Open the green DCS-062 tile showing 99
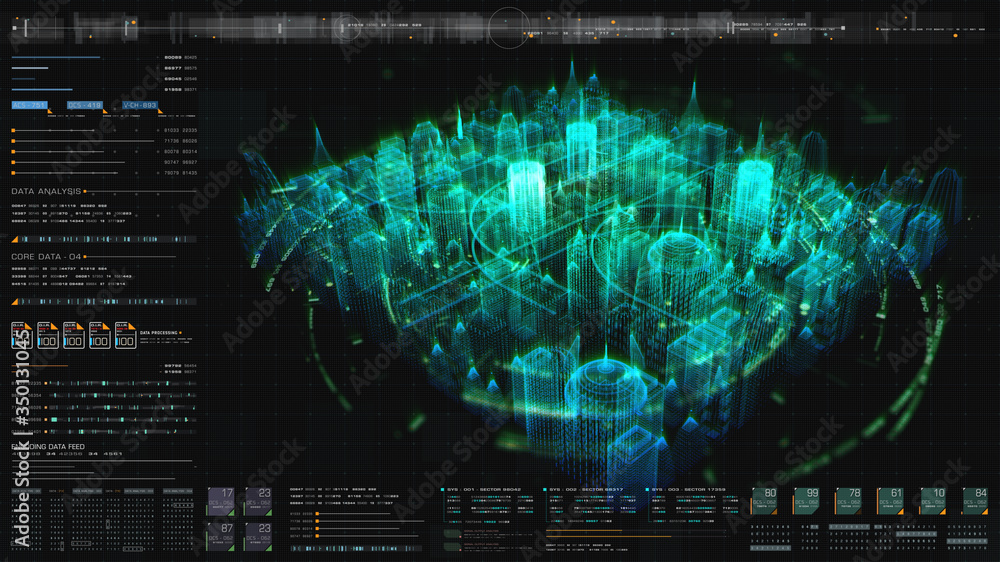The width and height of the screenshot is (1000, 562). tap(806, 501)
